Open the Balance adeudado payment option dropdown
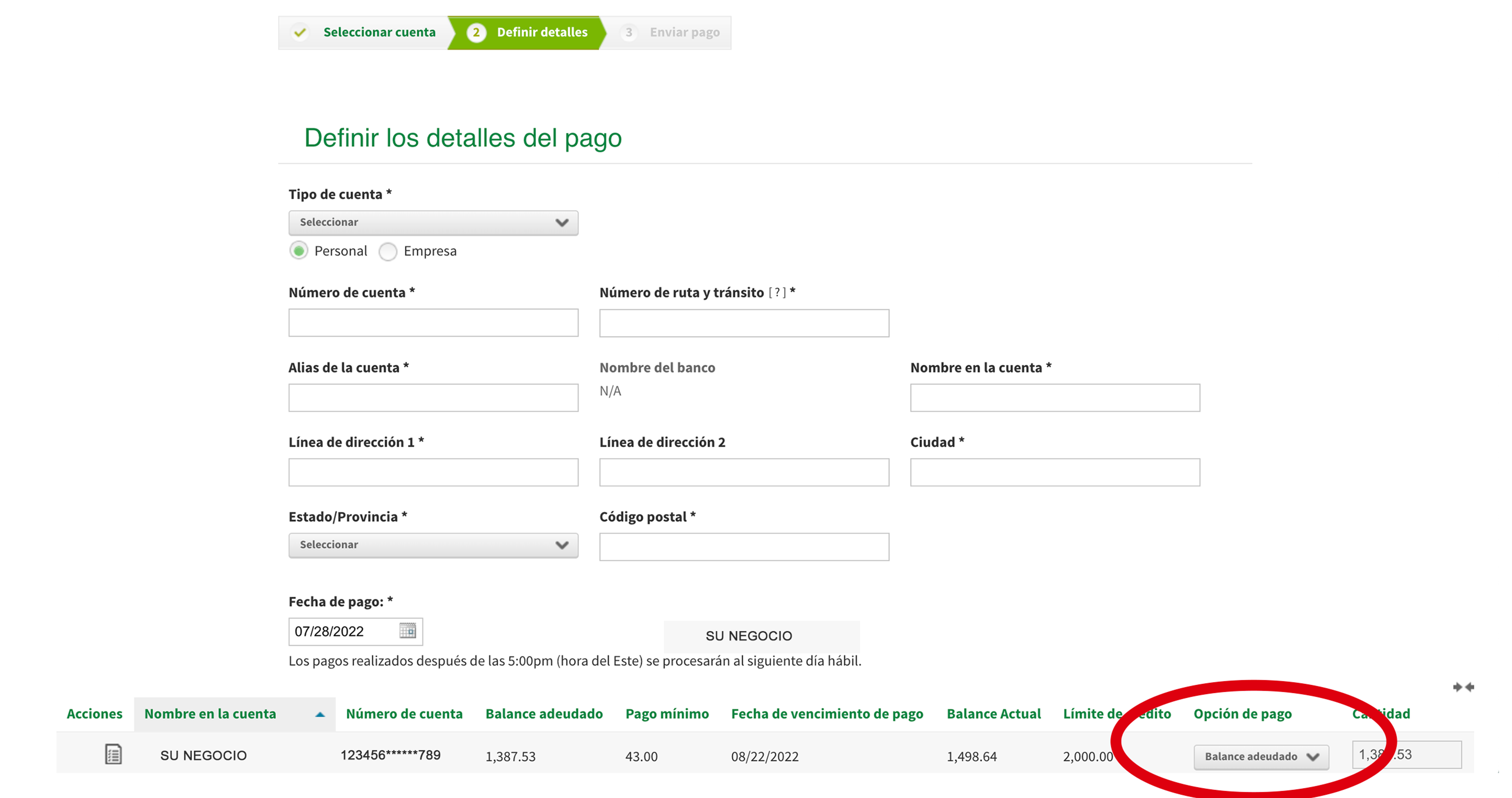1512x798 pixels. [x=1261, y=756]
